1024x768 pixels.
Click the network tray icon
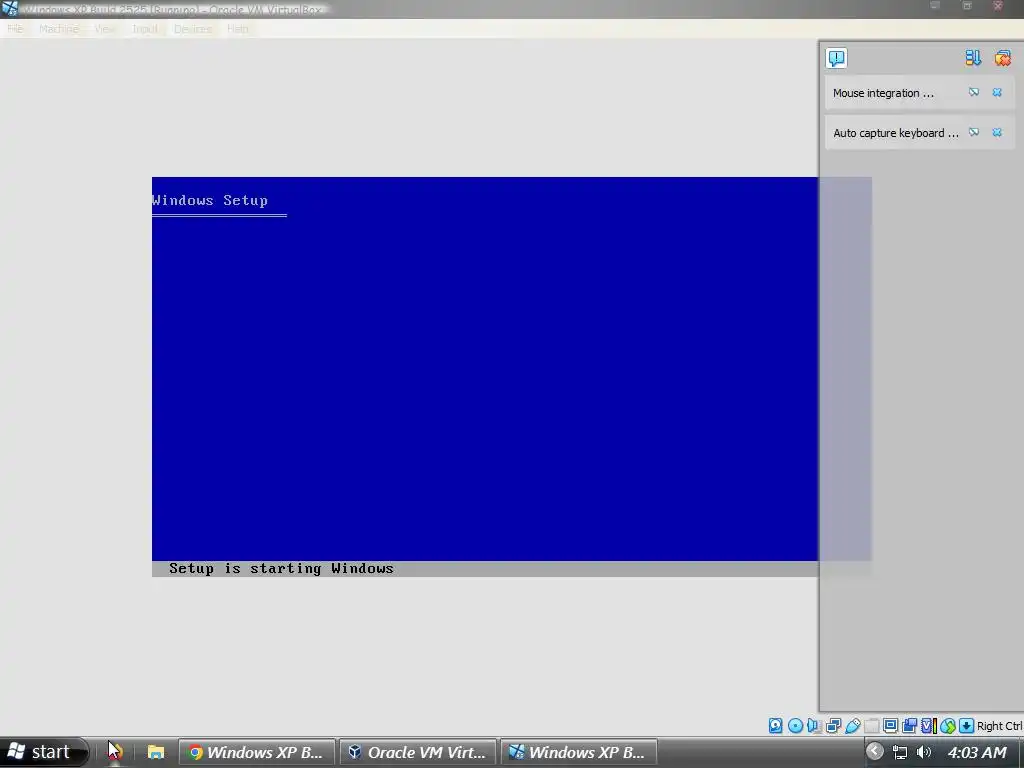[x=900, y=752]
